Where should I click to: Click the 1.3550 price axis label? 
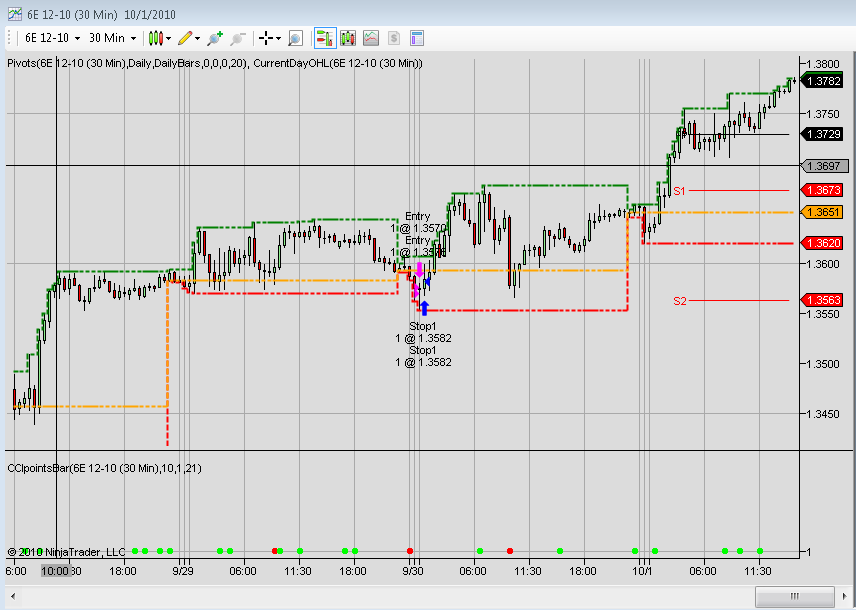click(x=823, y=314)
